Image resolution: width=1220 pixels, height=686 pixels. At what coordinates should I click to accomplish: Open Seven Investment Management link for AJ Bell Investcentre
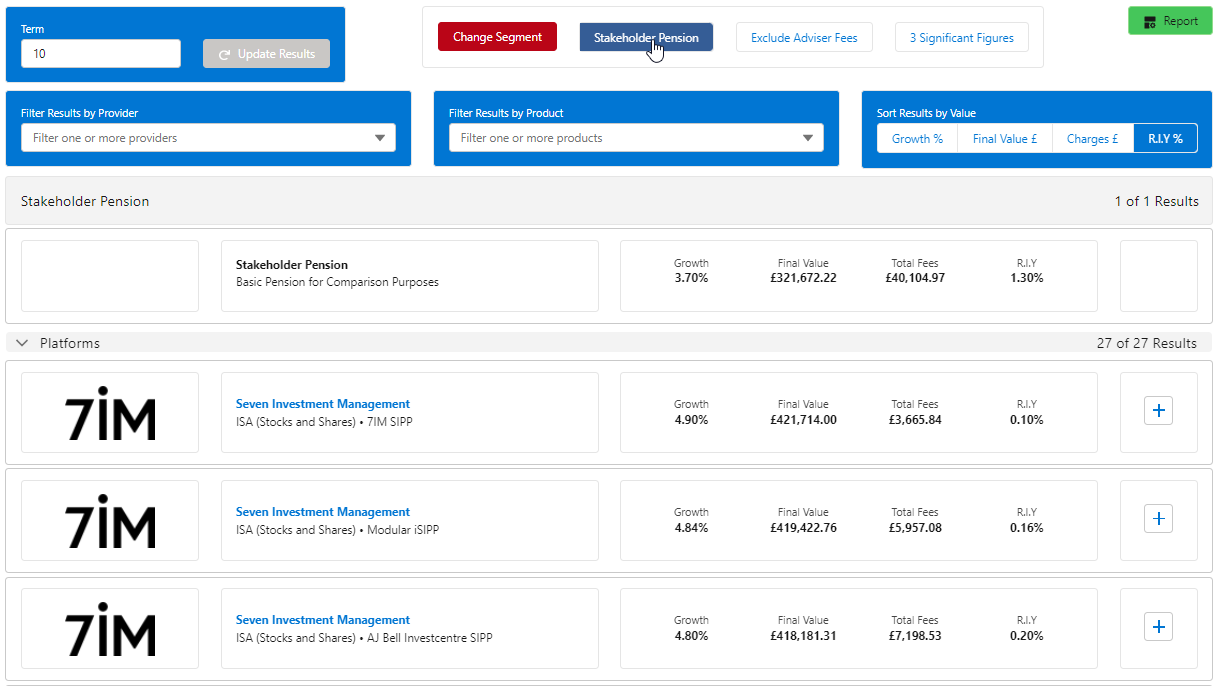[323, 620]
